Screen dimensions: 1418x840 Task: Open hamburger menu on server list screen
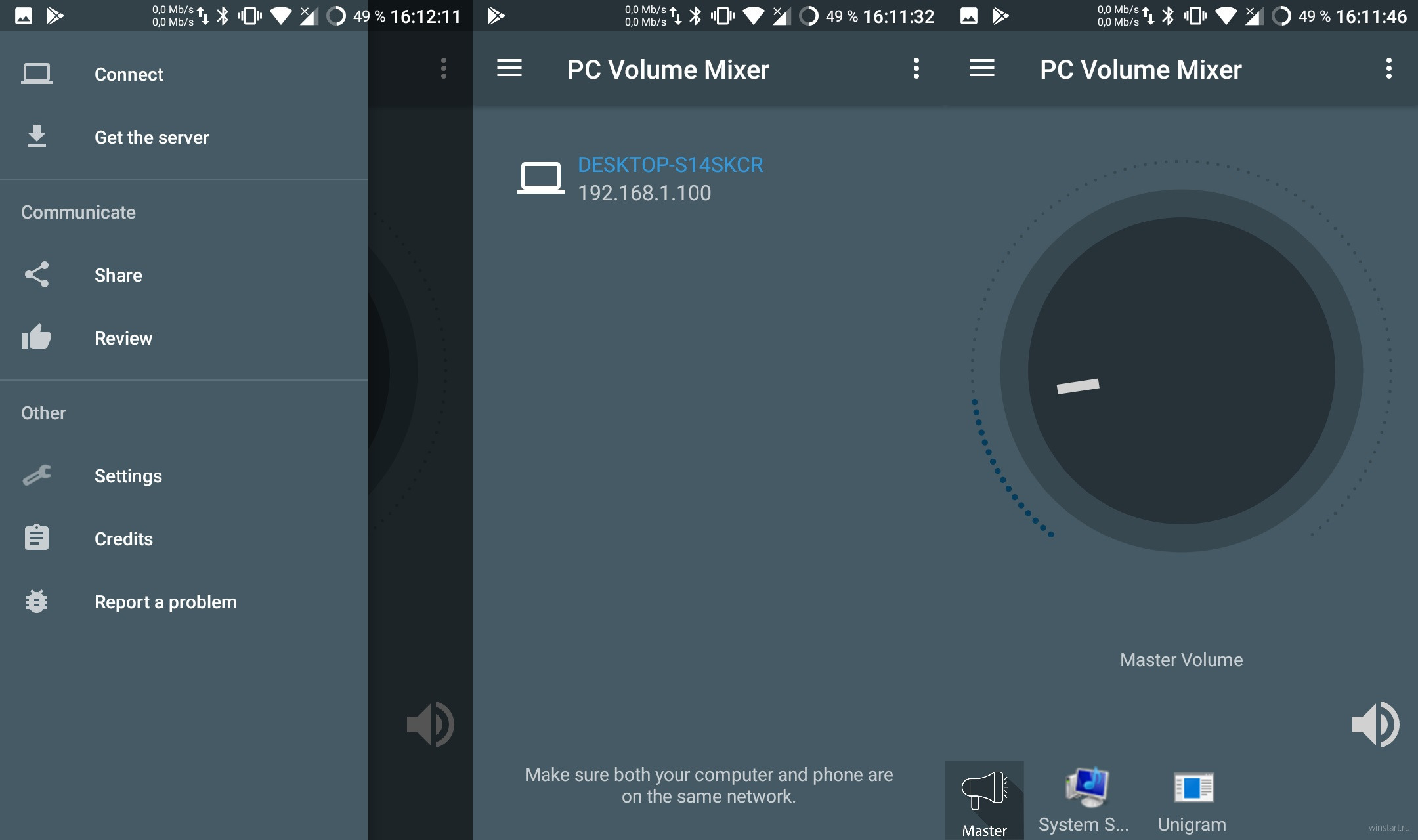pyautogui.click(x=509, y=68)
